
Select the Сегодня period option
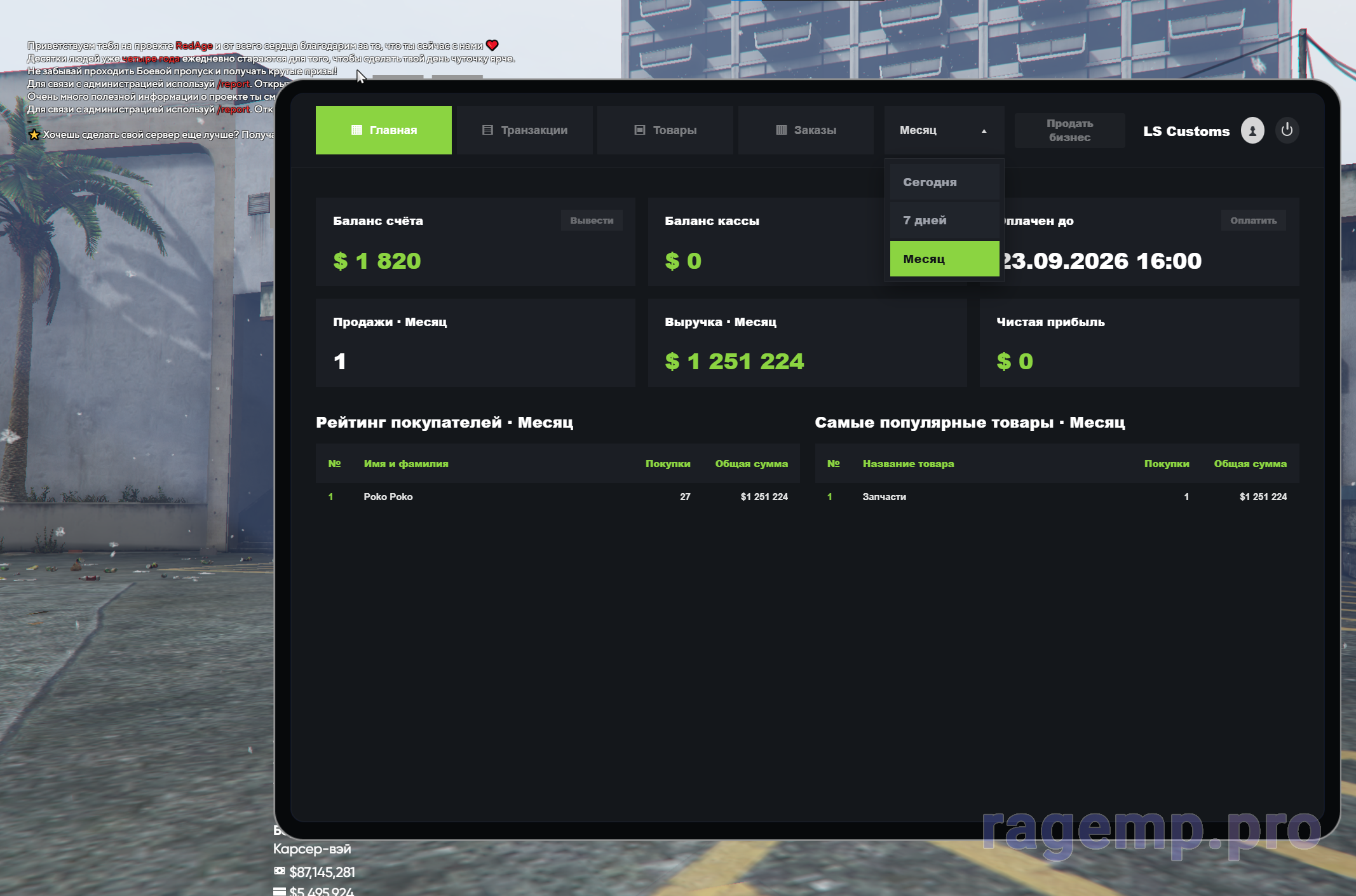point(944,182)
